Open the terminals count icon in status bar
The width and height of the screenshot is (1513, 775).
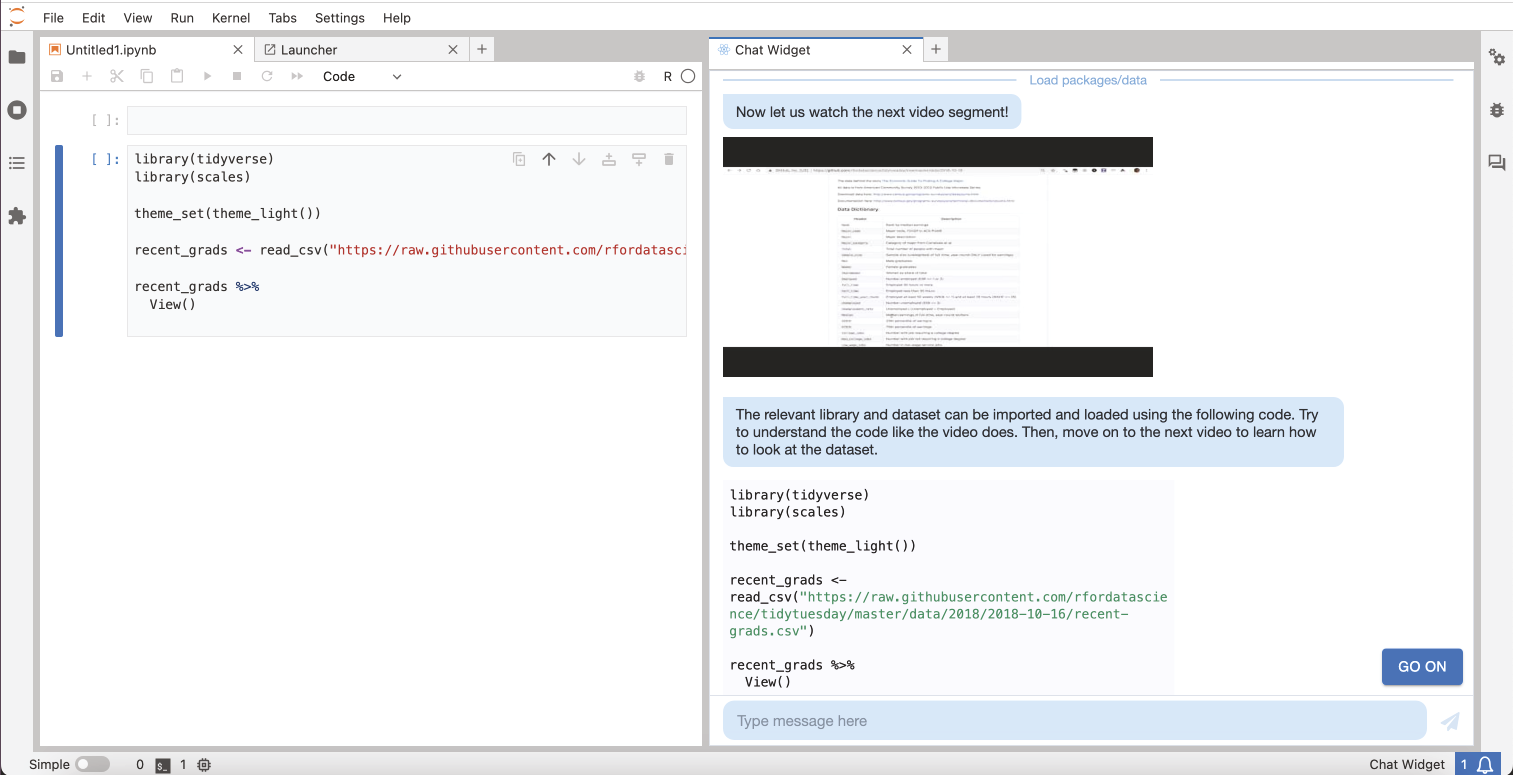coord(163,765)
